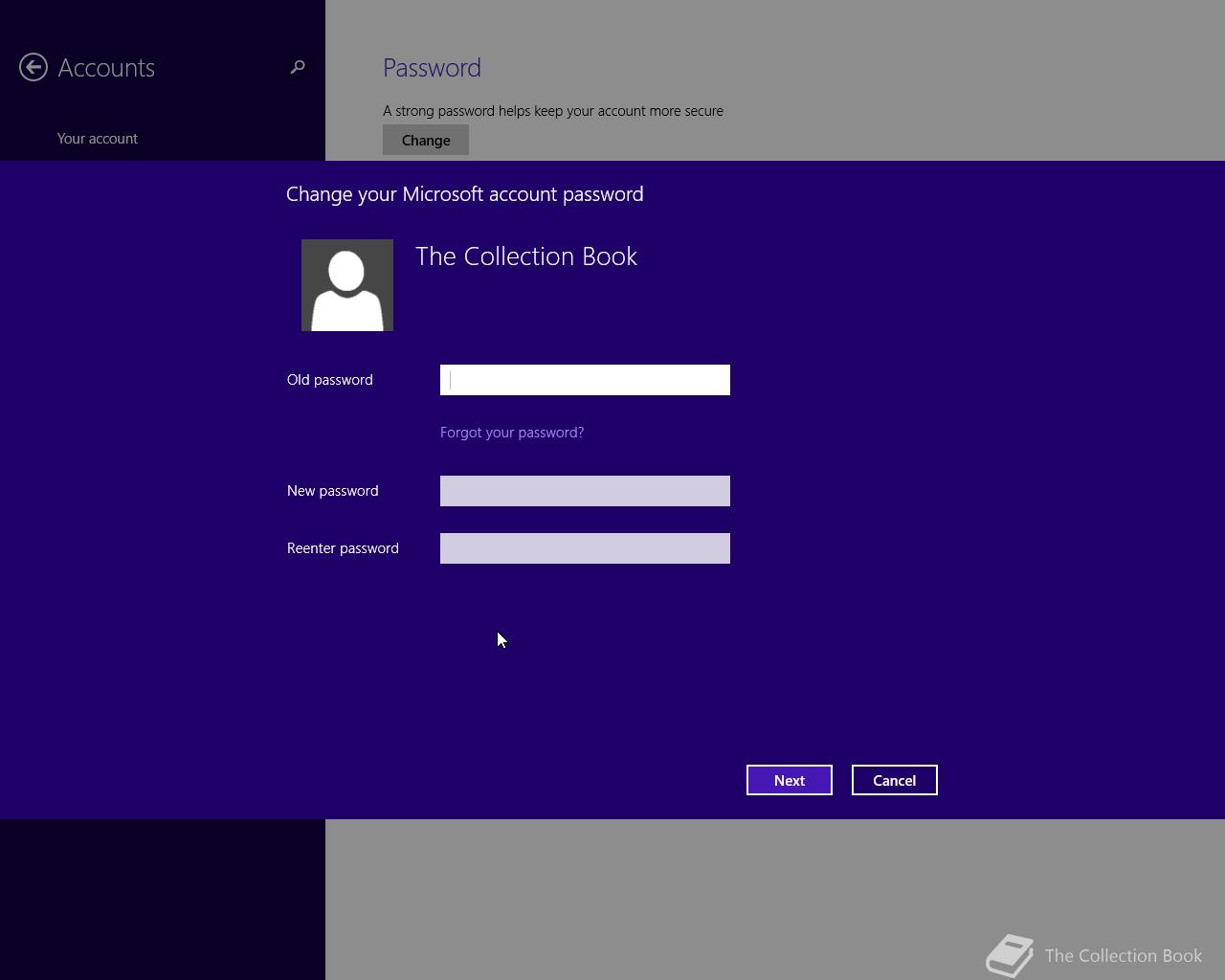Click the Password section heading
This screenshot has width=1225, height=980.
(432, 68)
